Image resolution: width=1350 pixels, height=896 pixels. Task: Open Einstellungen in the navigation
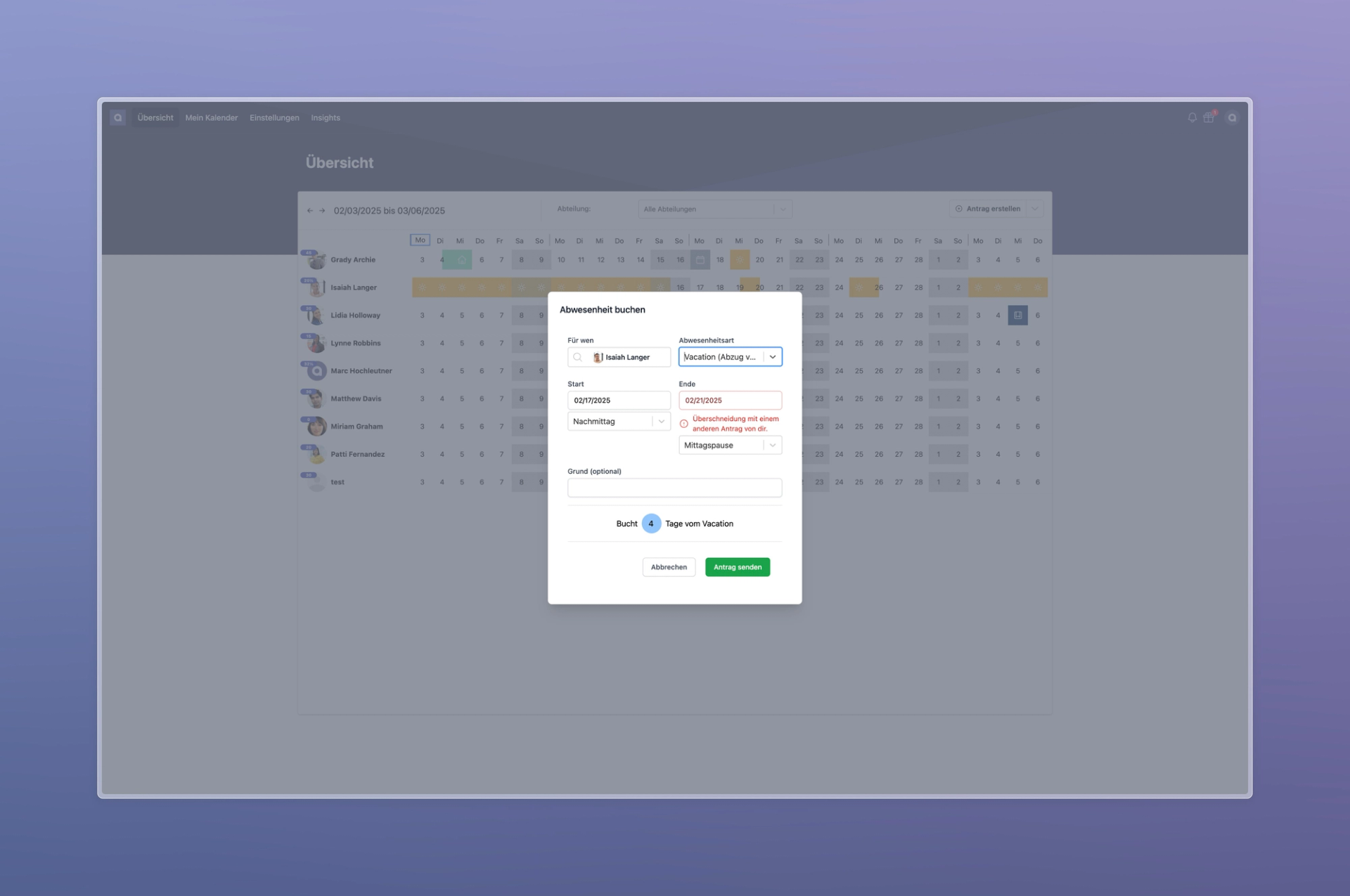click(274, 118)
